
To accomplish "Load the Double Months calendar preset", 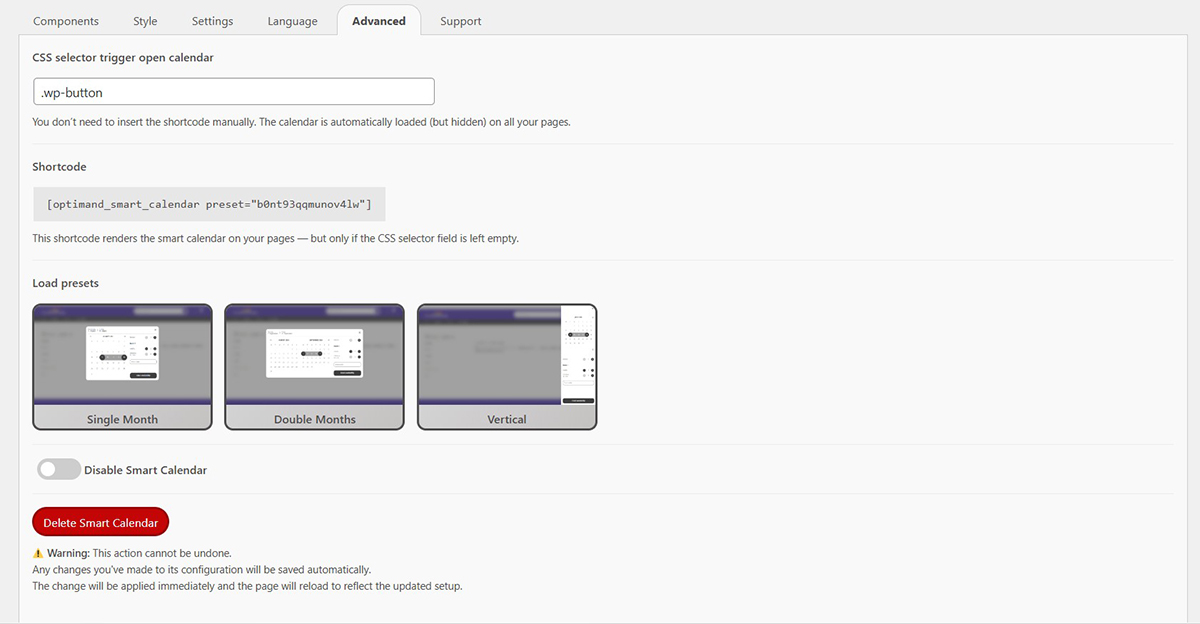I will coord(314,419).
